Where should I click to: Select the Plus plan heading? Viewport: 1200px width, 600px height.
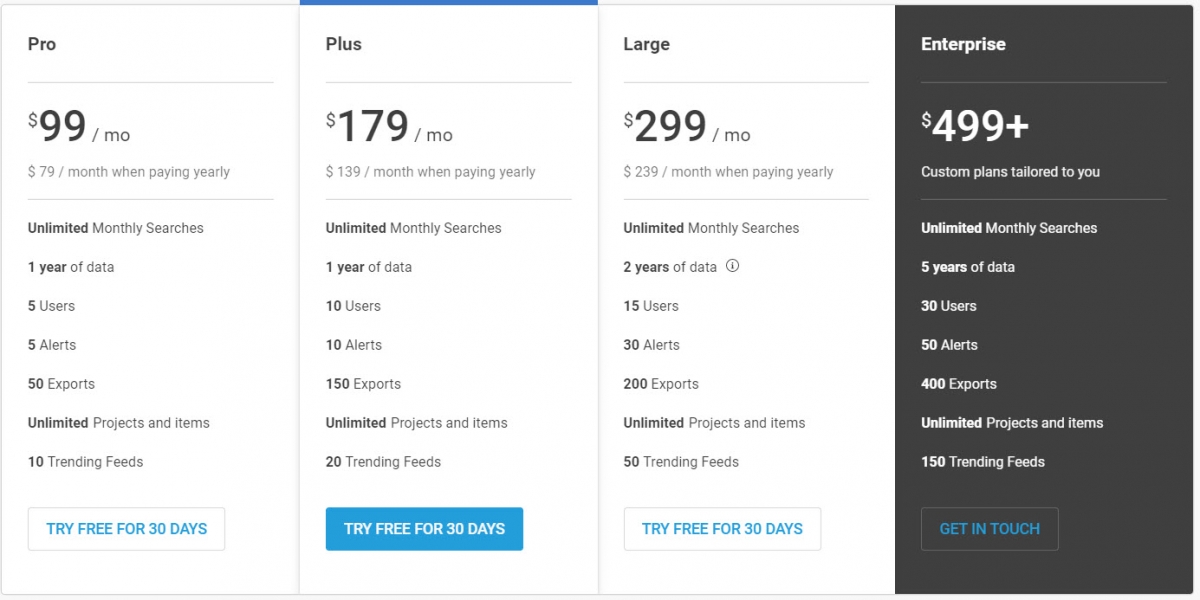pos(343,44)
